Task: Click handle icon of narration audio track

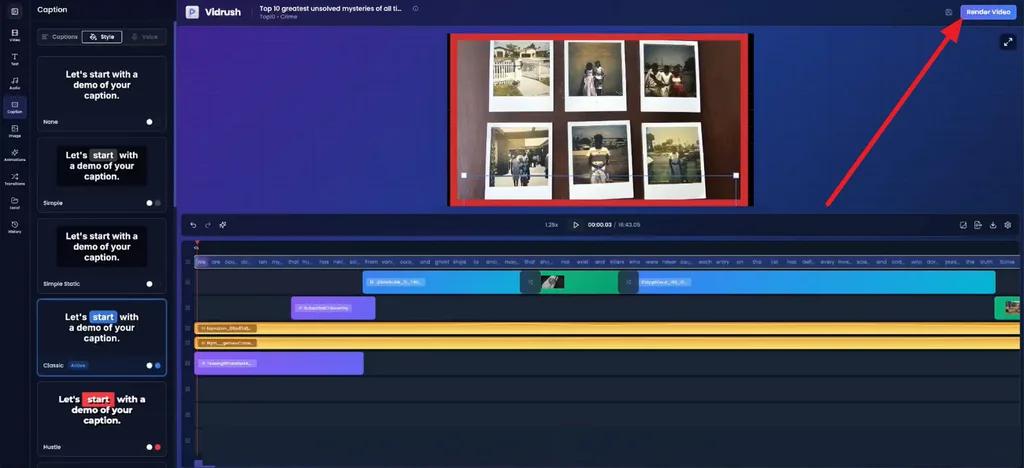Action: coord(187,328)
